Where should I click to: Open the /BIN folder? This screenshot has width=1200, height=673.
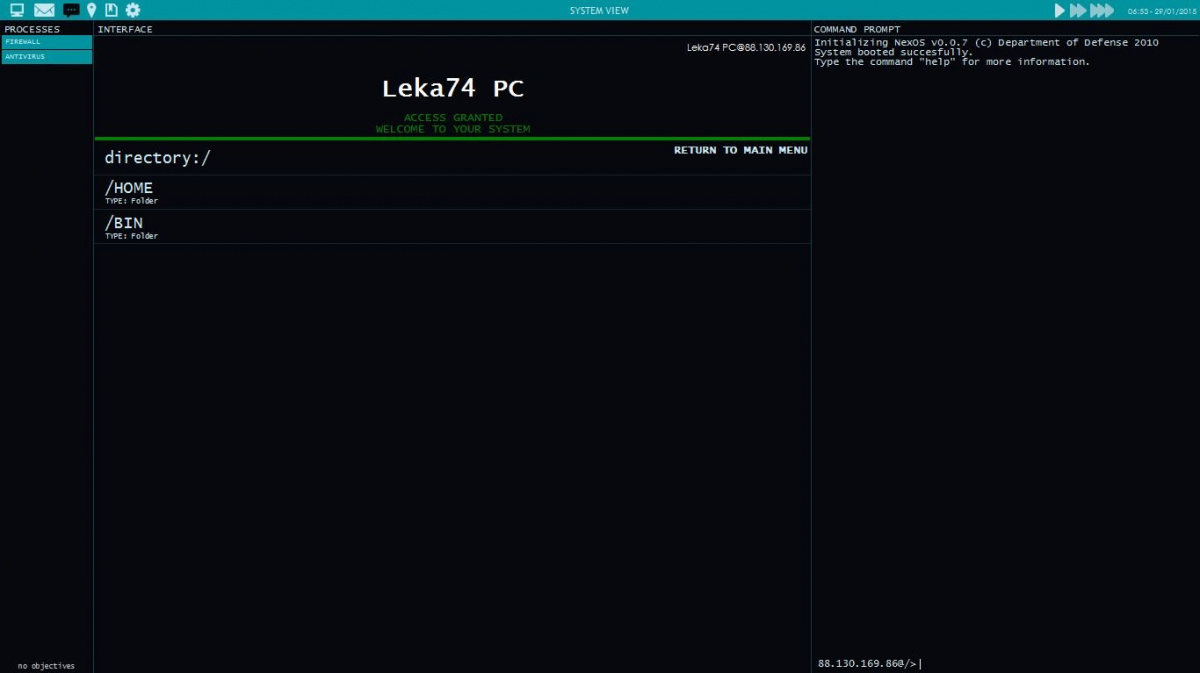(x=124, y=223)
